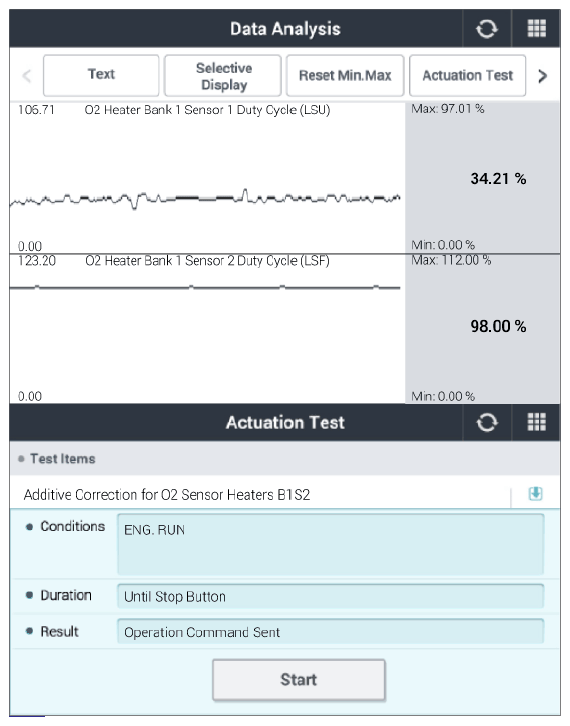570x726 pixels.
Task: Show previous toolbar buttons with left chevron
Action: [x=27, y=75]
